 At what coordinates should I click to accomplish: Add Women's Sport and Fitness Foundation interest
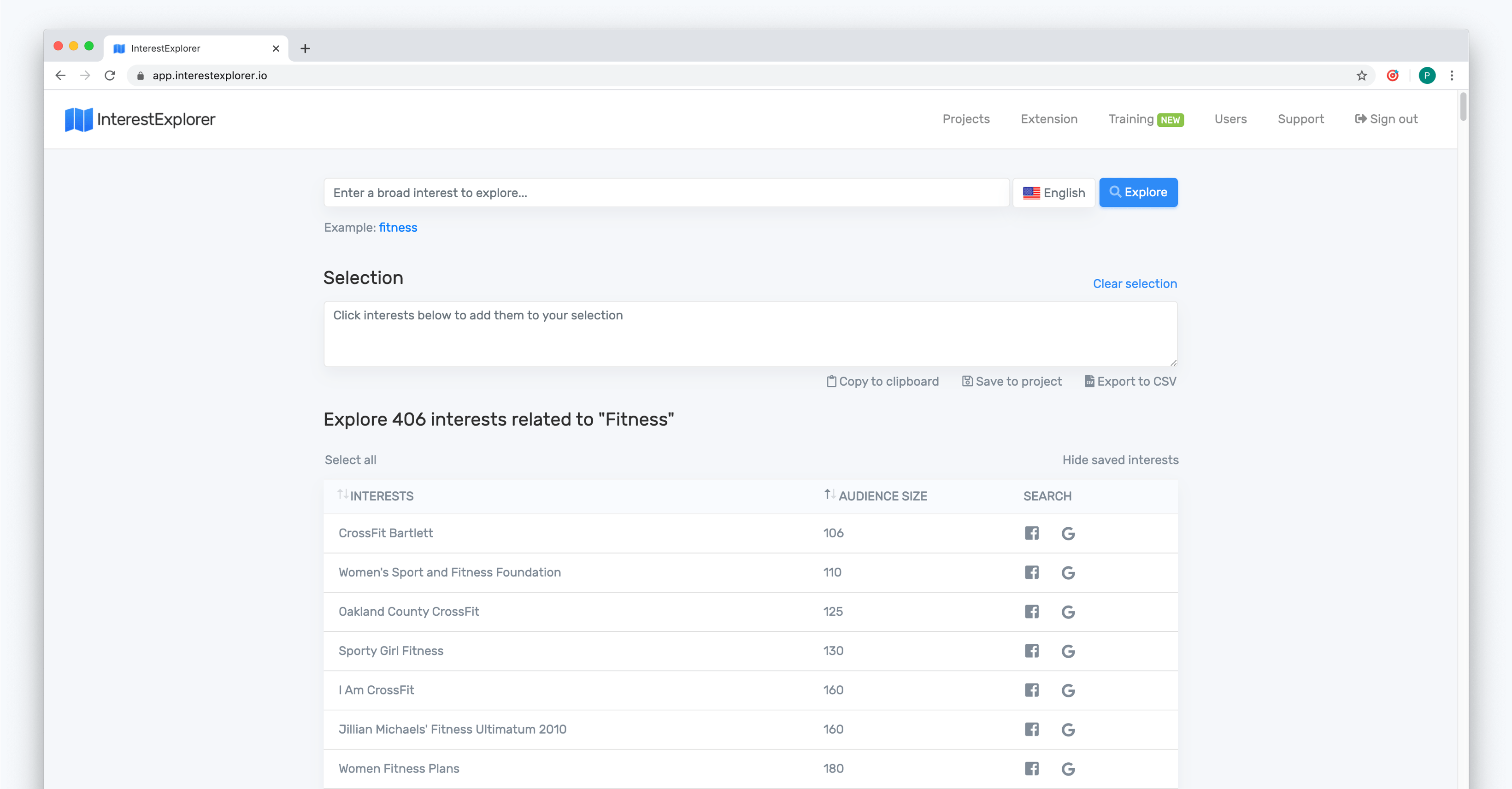pyautogui.click(x=450, y=572)
